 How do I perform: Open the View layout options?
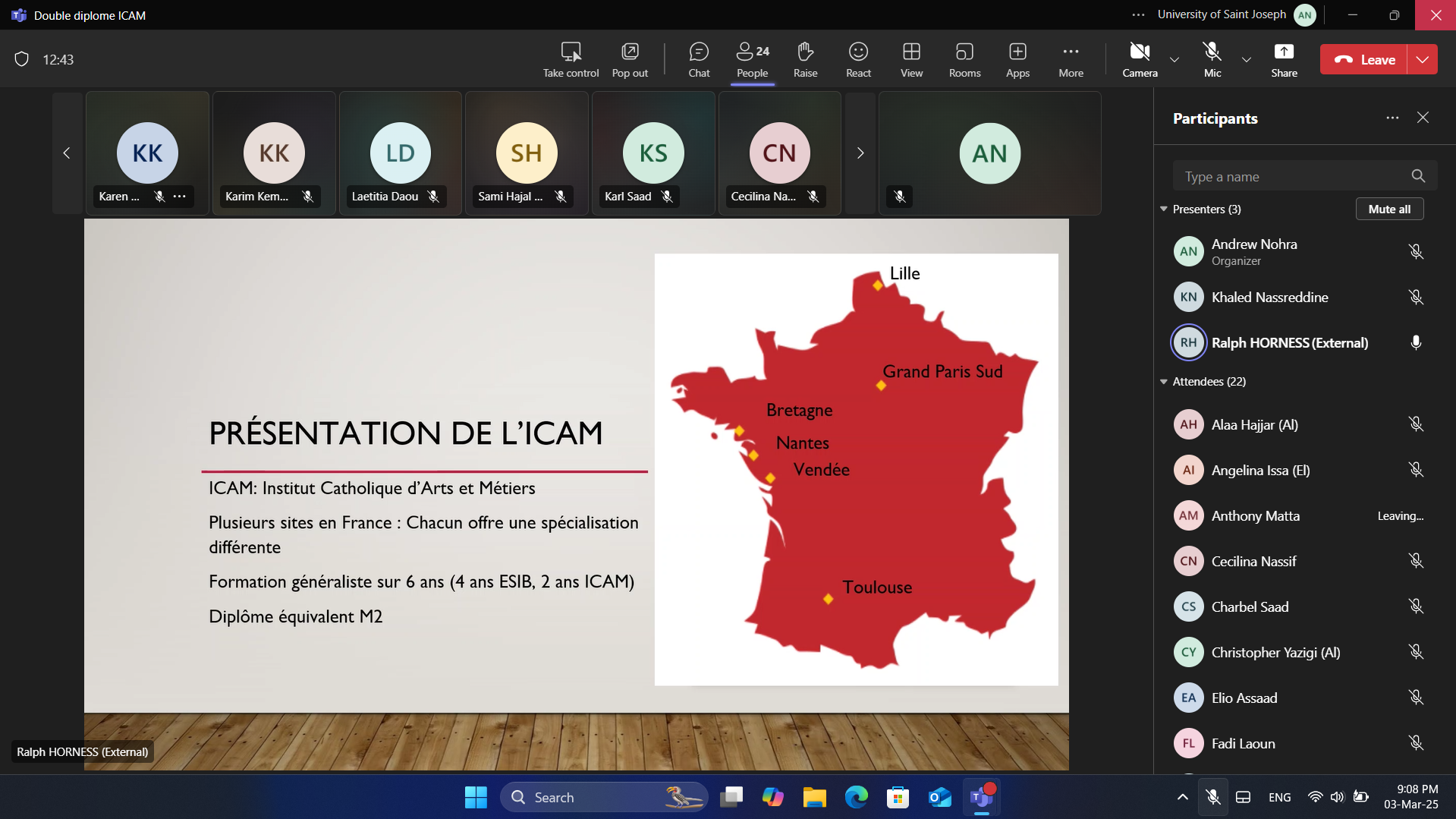tap(911, 59)
